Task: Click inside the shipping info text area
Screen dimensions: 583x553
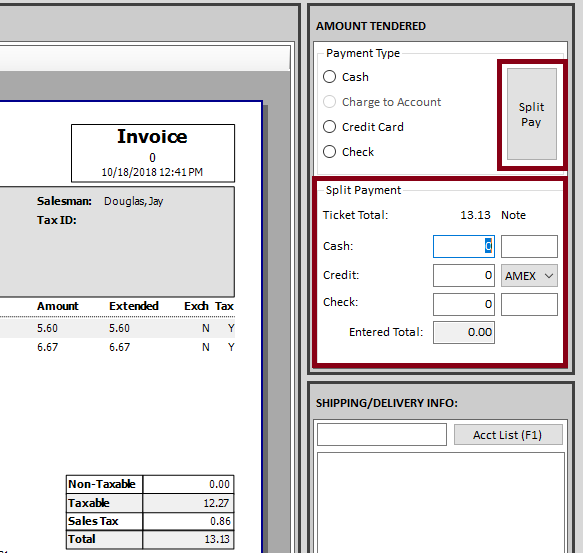Action: (441, 502)
